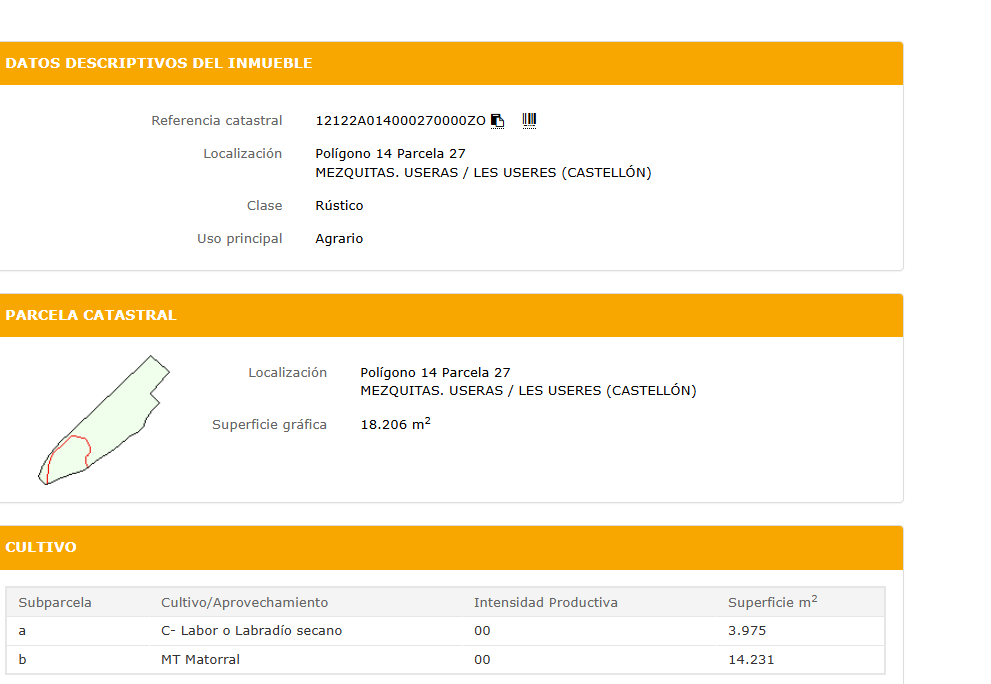Click the 14.231 surface value
Viewport: 991px width, 684px height.
tap(751, 660)
